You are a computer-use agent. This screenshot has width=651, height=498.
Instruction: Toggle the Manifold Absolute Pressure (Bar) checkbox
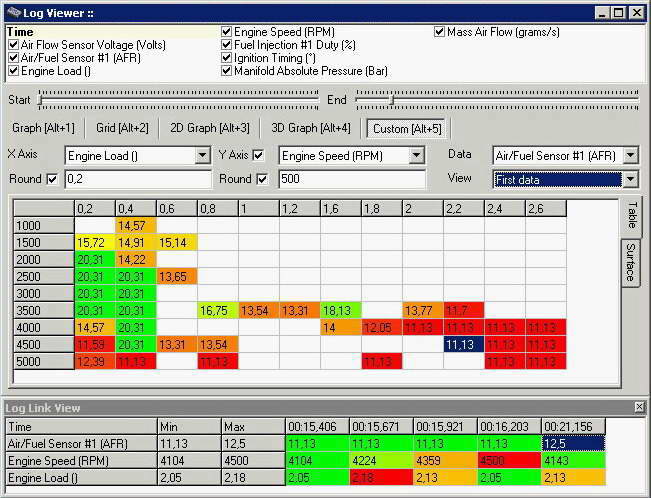click(x=226, y=71)
